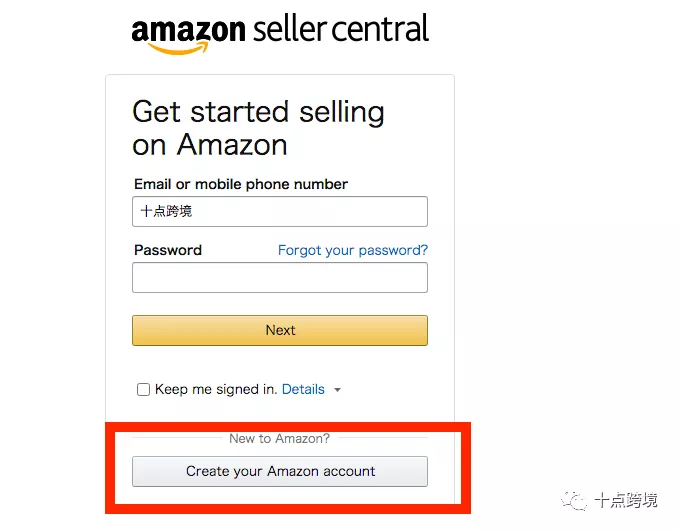Click the orange Amazon smile arrow
This screenshot has height=530, width=679.
(x=178, y=48)
